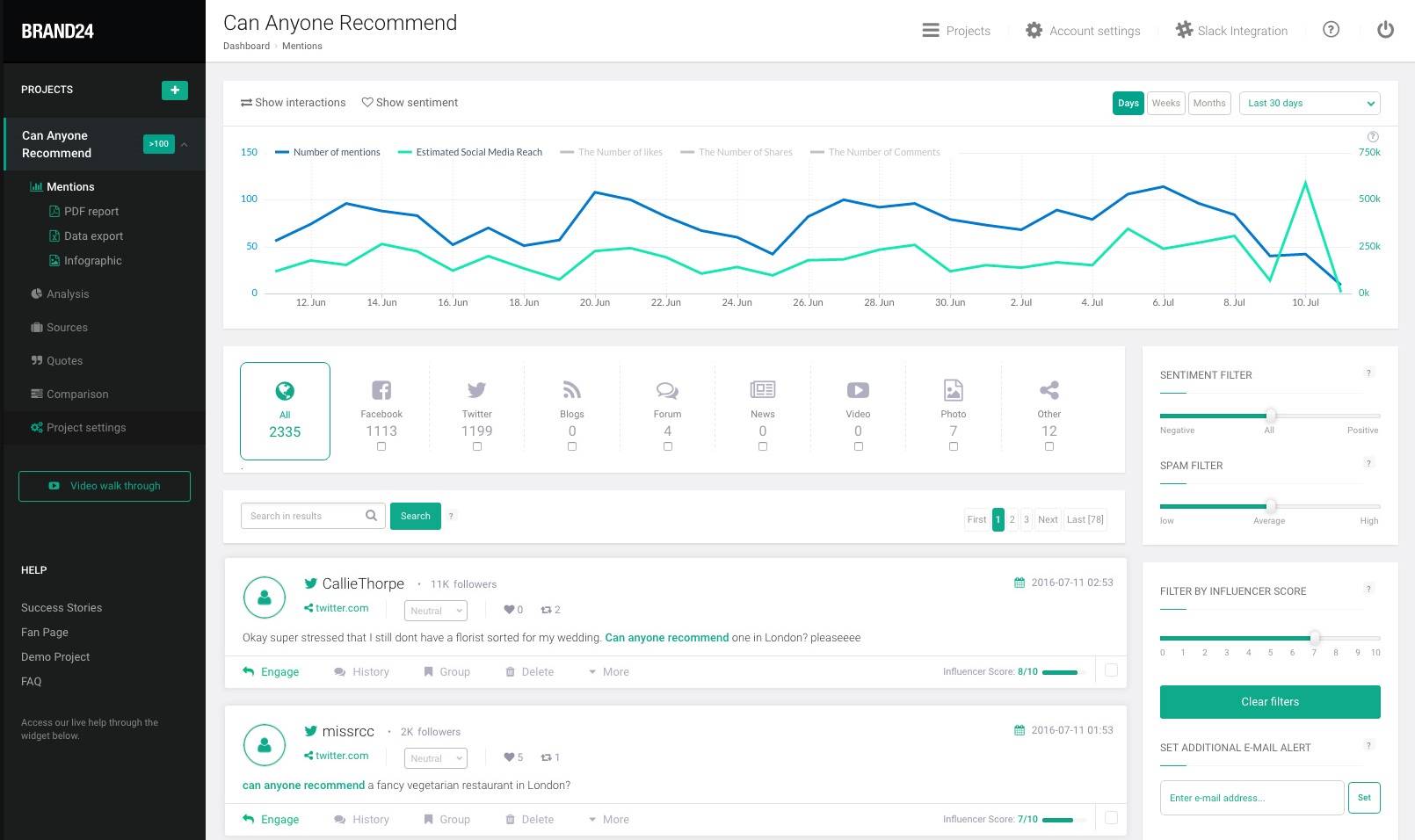Expand the More options on CallieThorpe's mention
This screenshot has width=1415, height=840.
pos(608,671)
